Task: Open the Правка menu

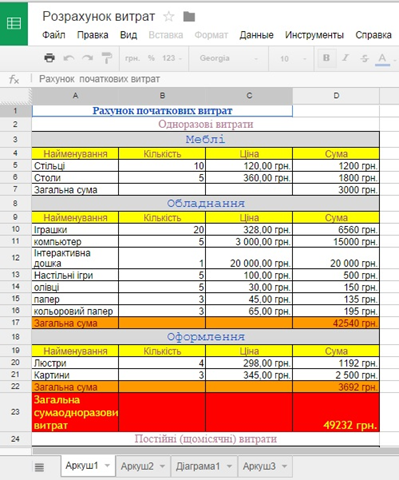Action: [93, 35]
